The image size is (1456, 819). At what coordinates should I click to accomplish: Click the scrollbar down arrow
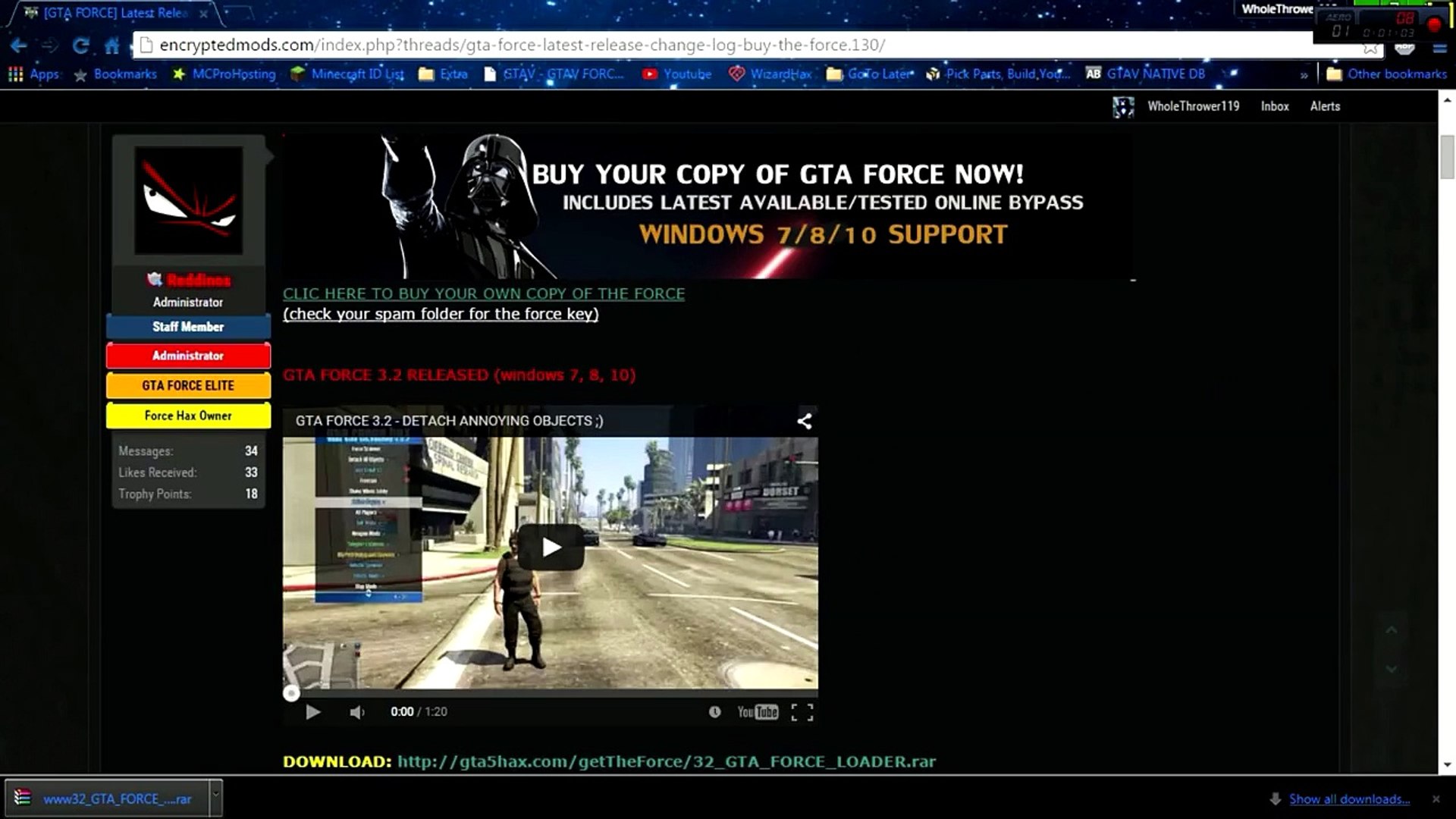point(1447,765)
